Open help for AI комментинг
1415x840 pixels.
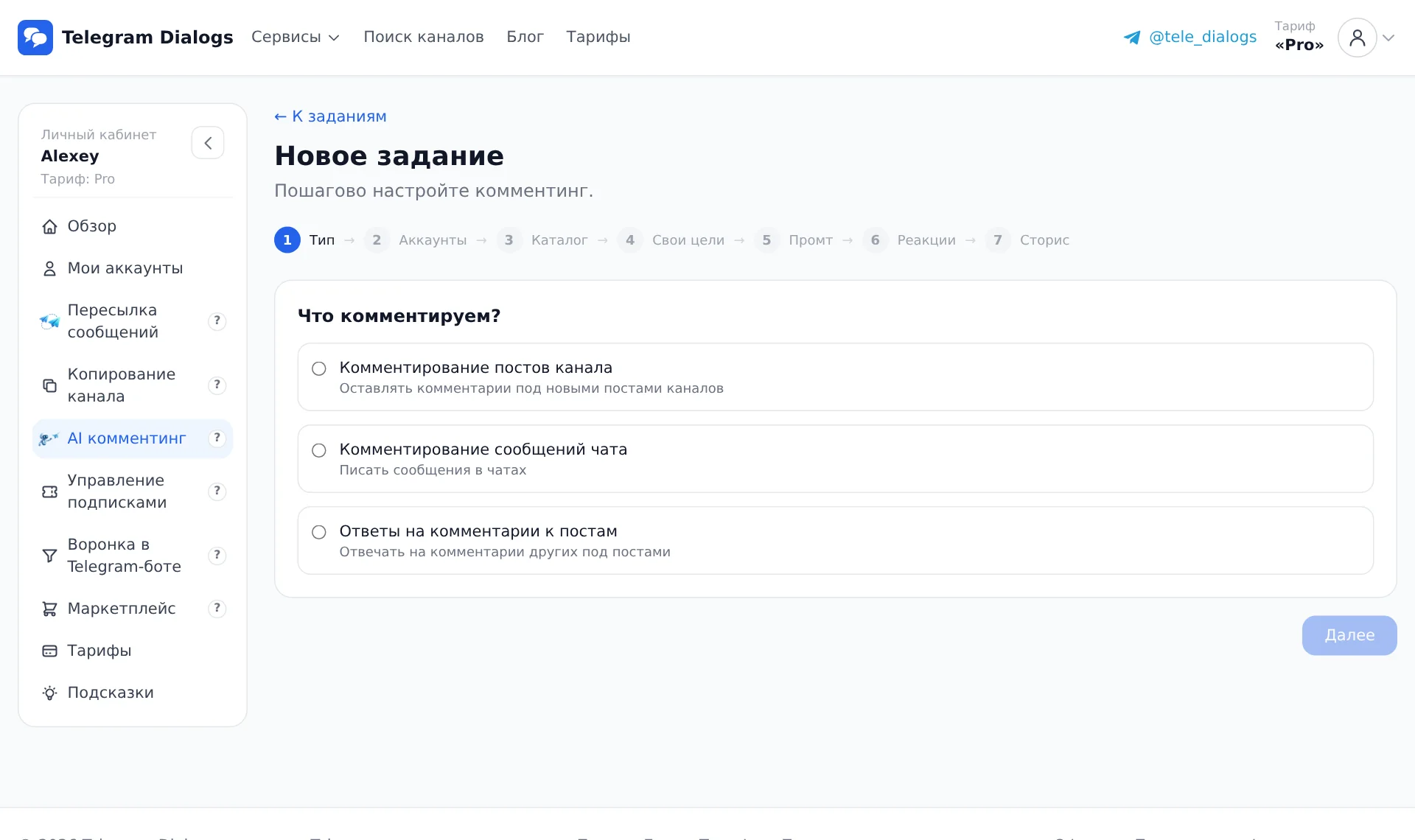(217, 438)
